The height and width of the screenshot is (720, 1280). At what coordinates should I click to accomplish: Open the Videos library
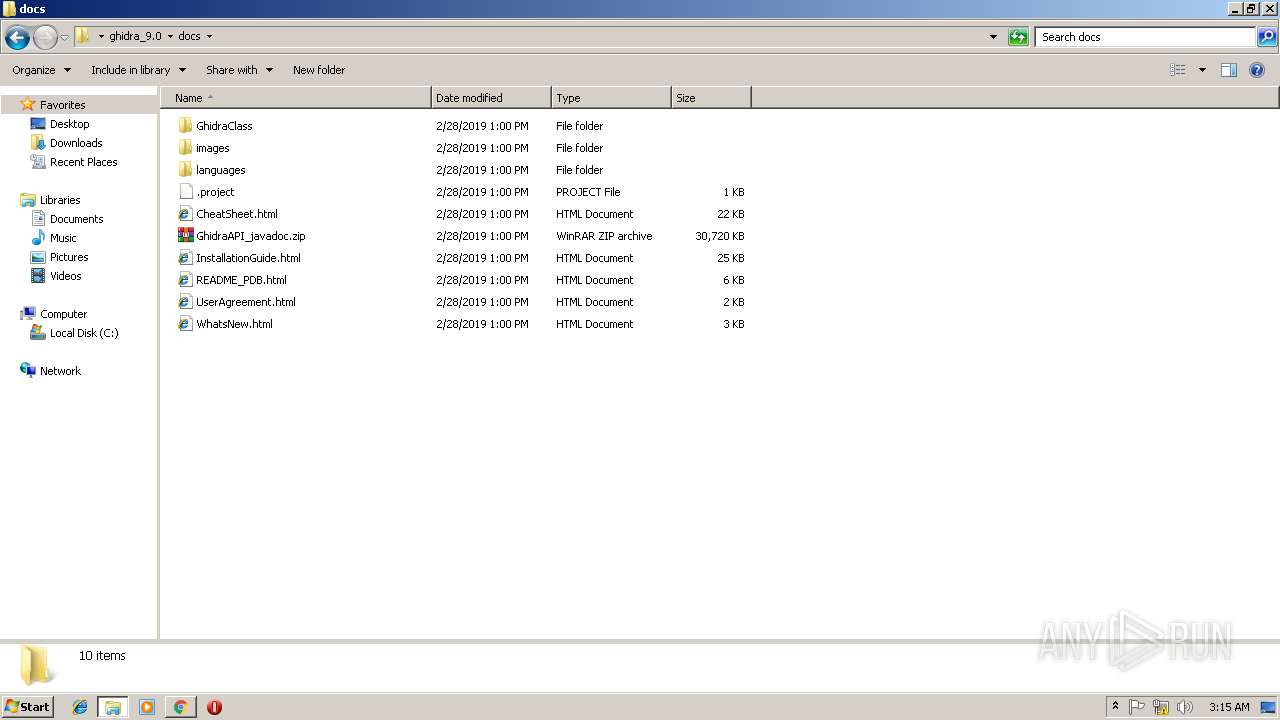(x=65, y=276)
